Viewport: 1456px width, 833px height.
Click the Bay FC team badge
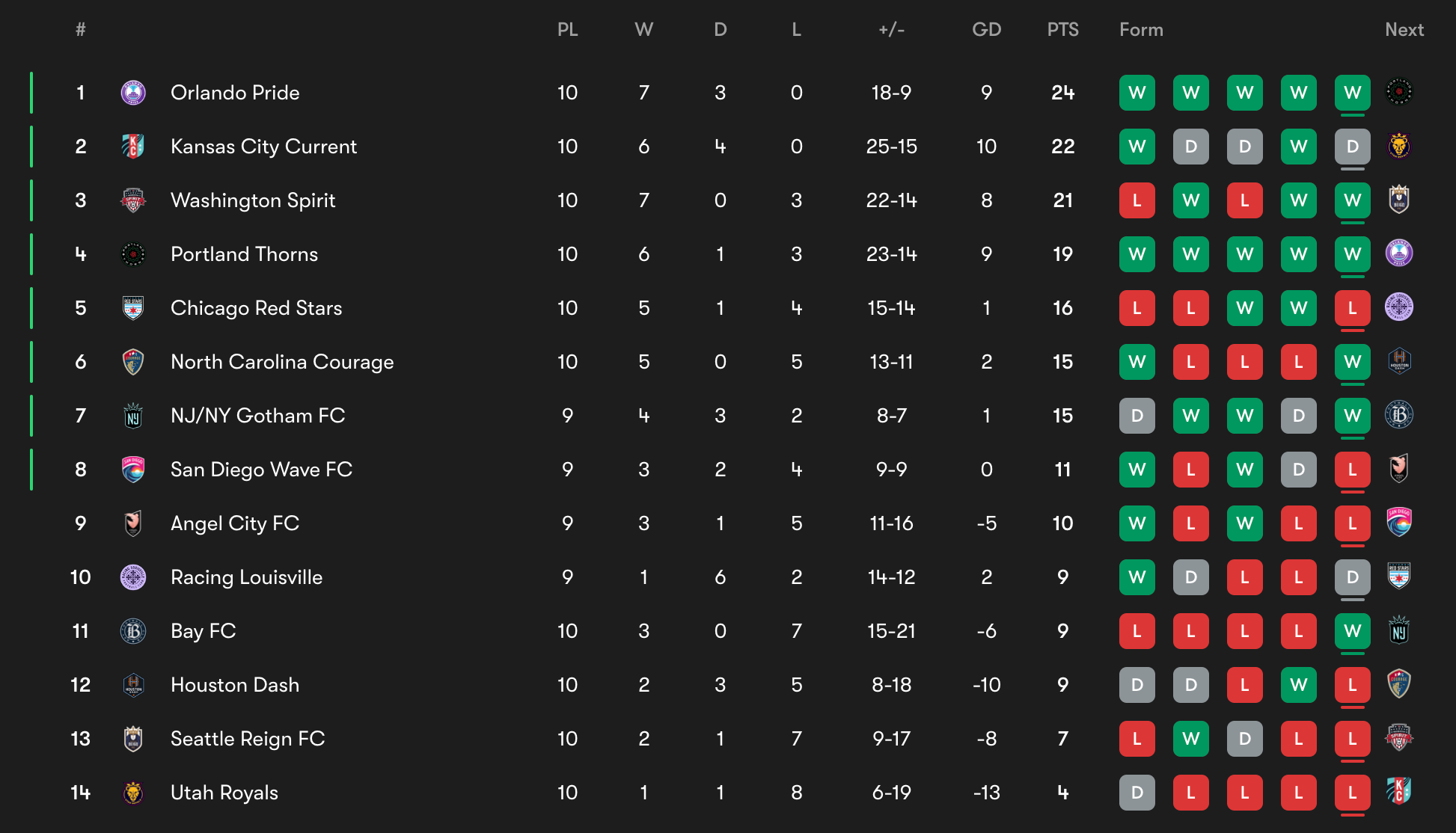(x=133, y=631)
